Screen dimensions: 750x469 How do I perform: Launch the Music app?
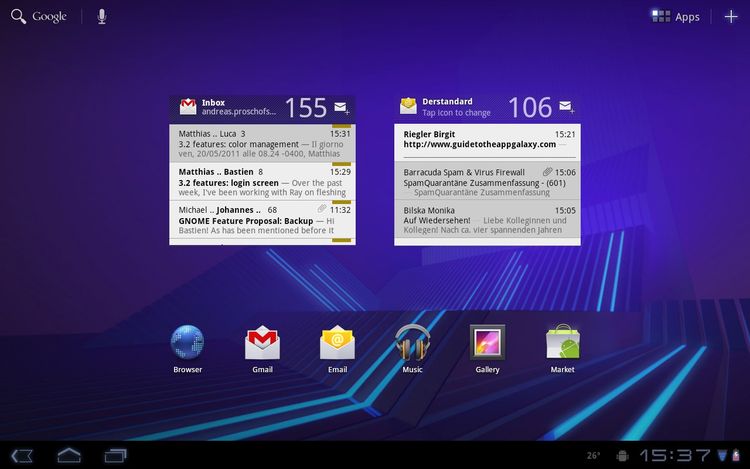pos(412,344)
